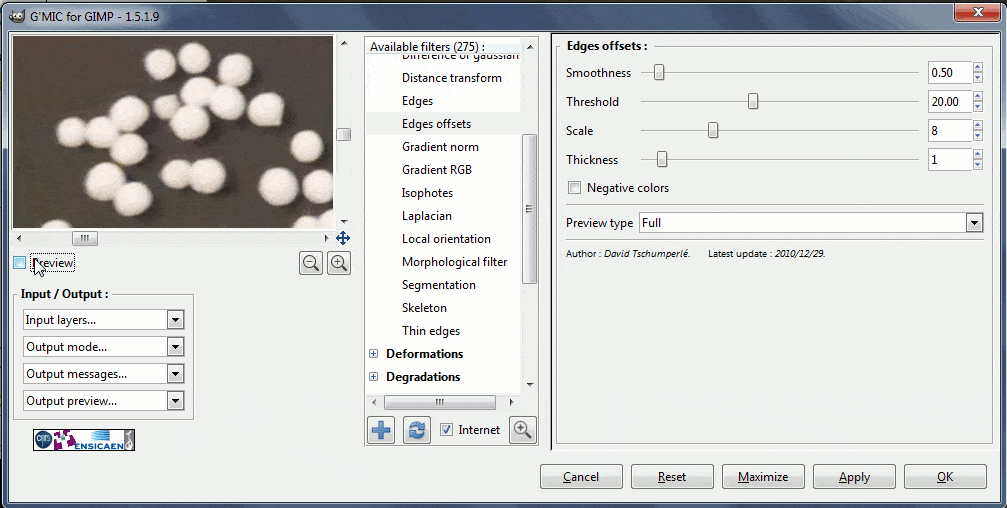This screenshot has width=1007, height=508.
Task: Select the Morphological filter entry
Action: click(455, 262)
